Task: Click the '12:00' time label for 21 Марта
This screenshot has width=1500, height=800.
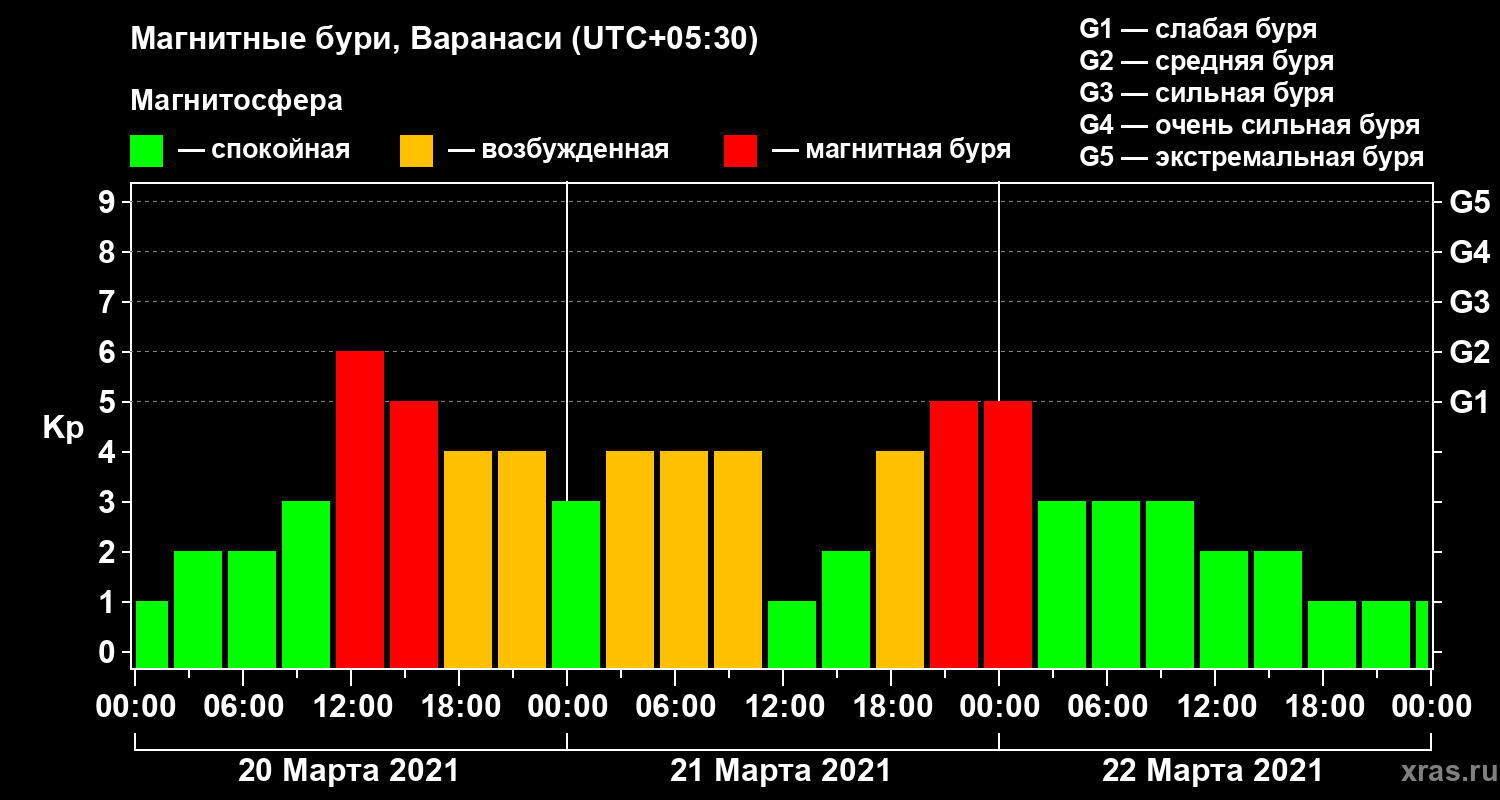Action: [x=784, y=706]
